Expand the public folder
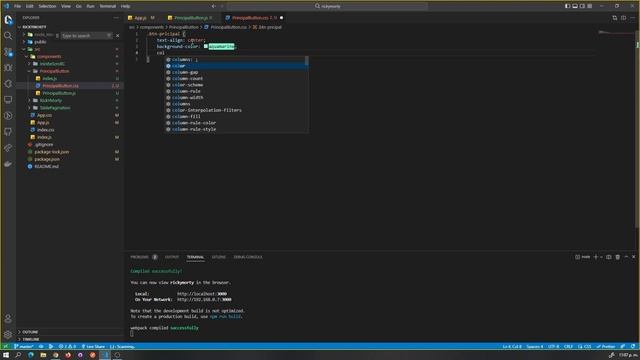Image resolution: width=640 pixels, height=360 pixels. coord(24,42)
